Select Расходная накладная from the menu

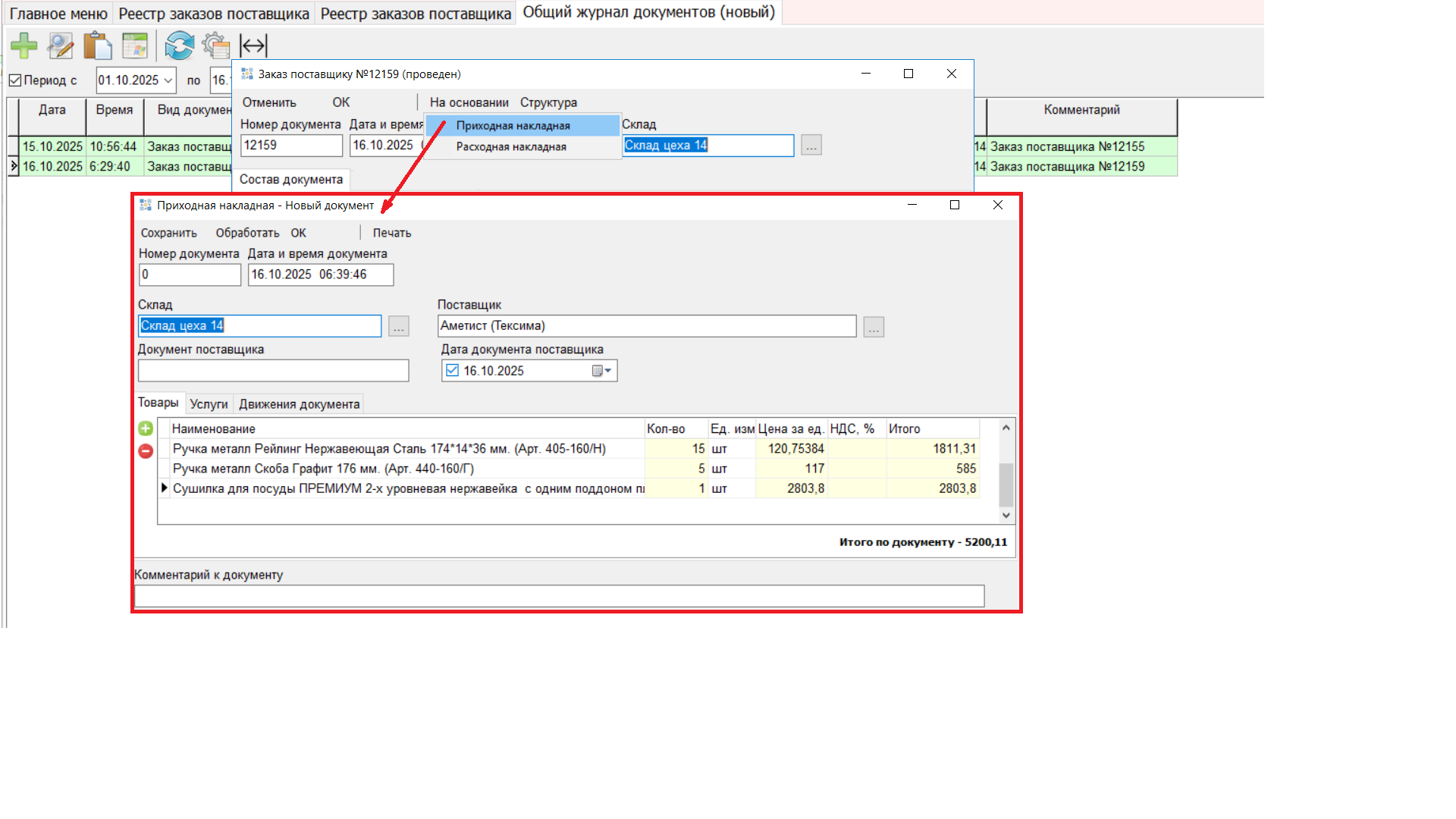click(x=511, y=147)
